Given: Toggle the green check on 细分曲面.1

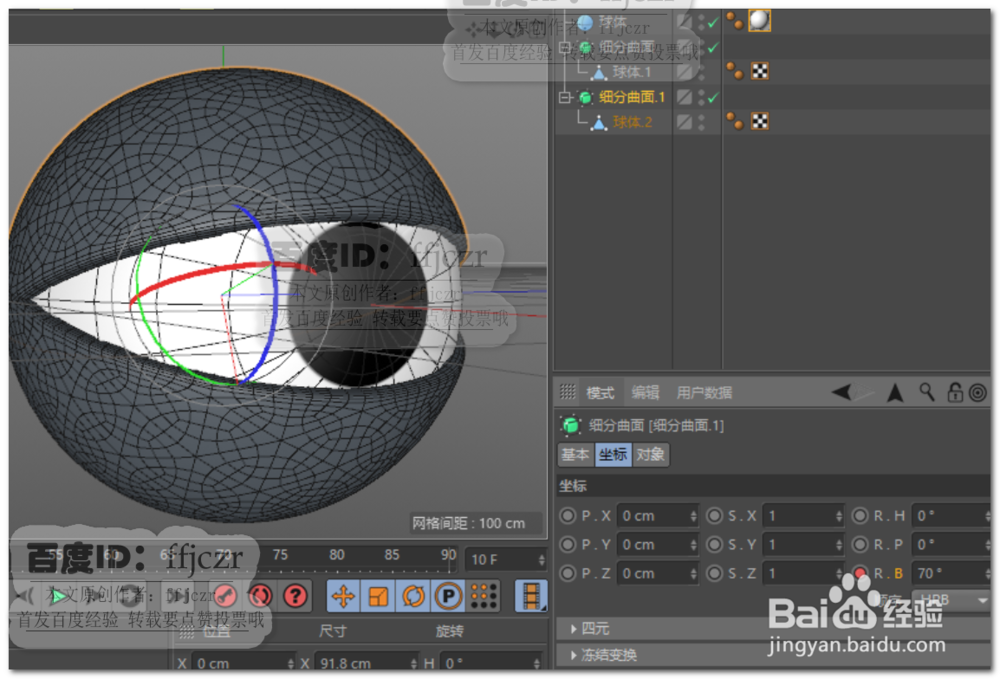Looking at the screenshot, I should pos(713,98).
